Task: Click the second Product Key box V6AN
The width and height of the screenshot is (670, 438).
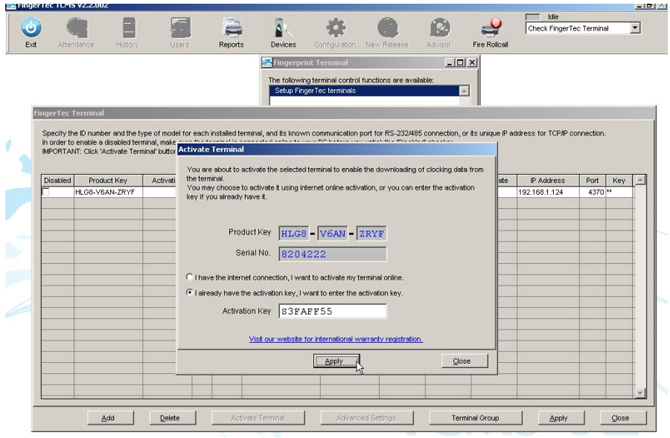Action: [x=332, y=233]
